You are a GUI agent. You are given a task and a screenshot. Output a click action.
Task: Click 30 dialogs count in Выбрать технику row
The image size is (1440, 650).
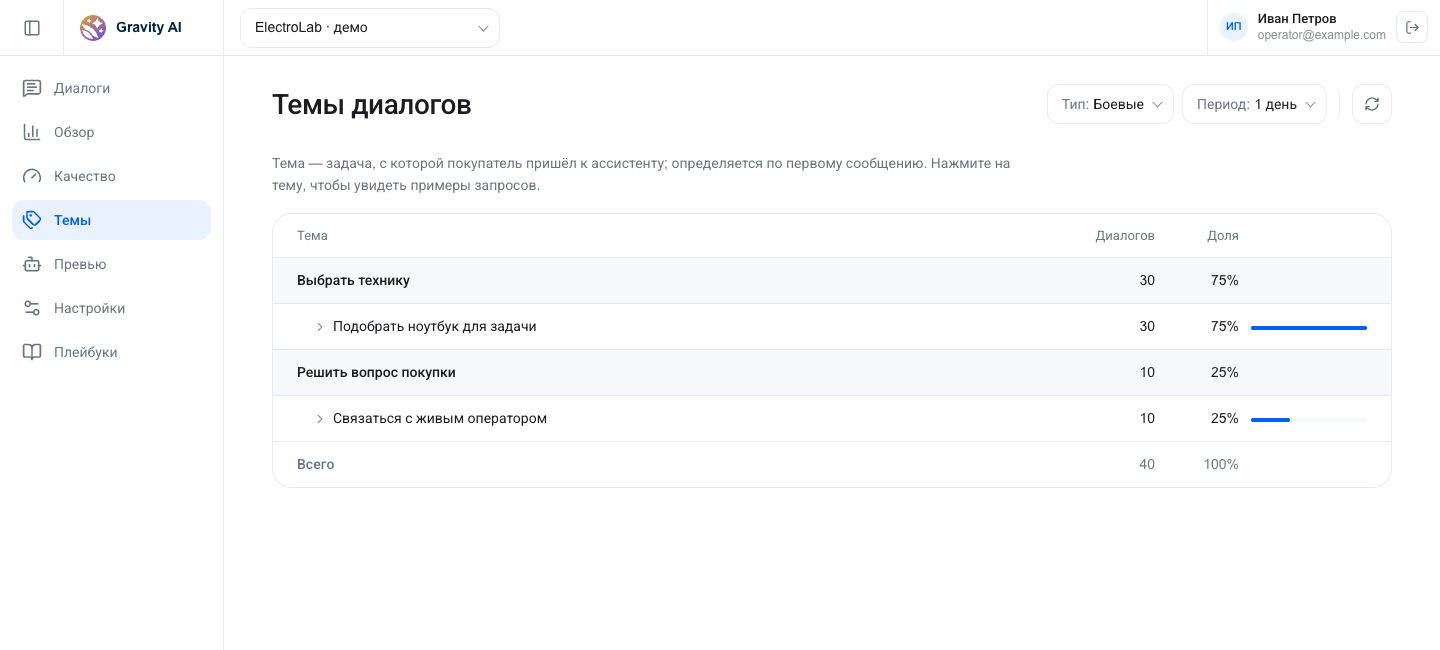coord(1147,281)
